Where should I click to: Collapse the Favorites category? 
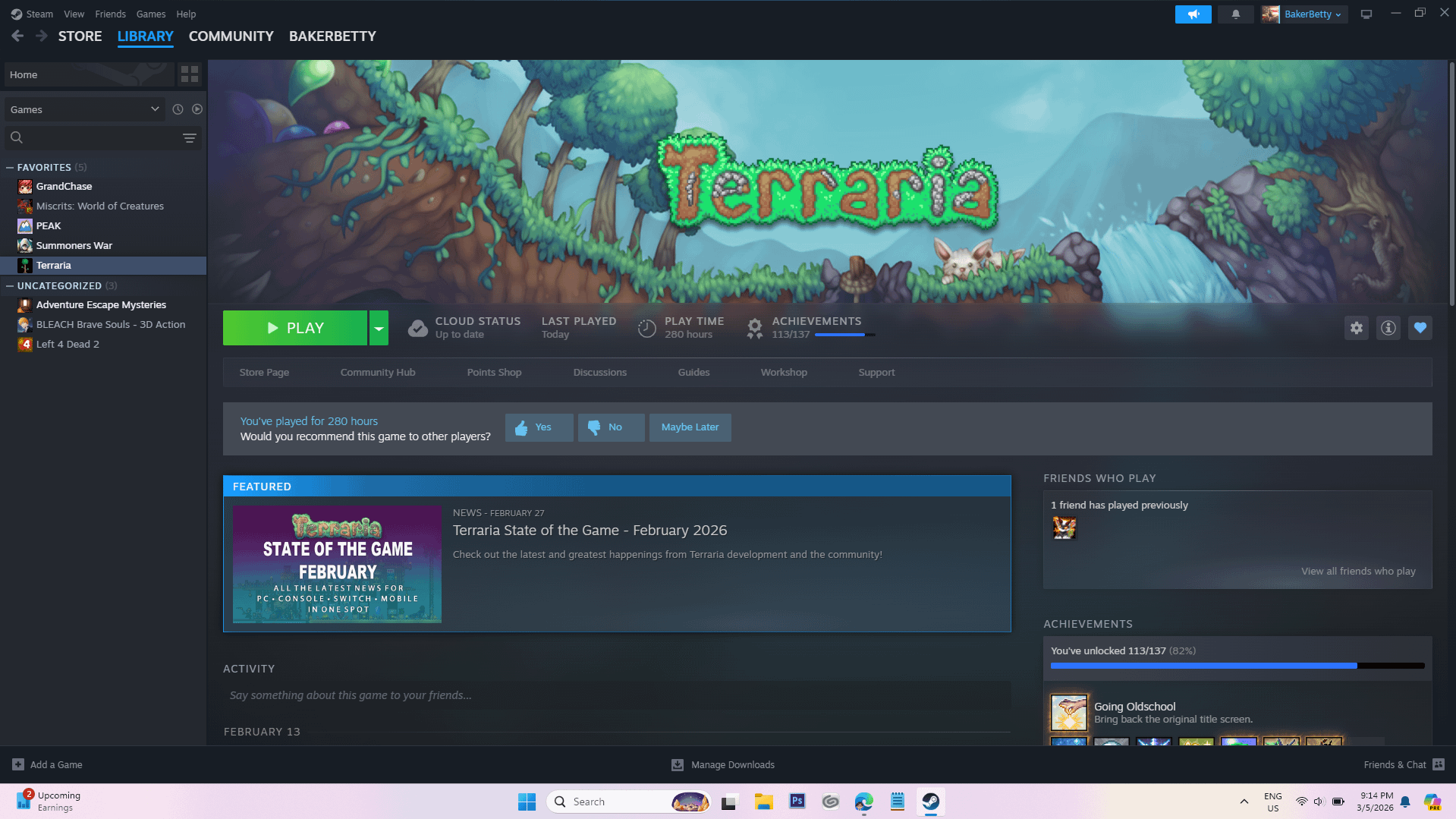click(x=10, y=168)
